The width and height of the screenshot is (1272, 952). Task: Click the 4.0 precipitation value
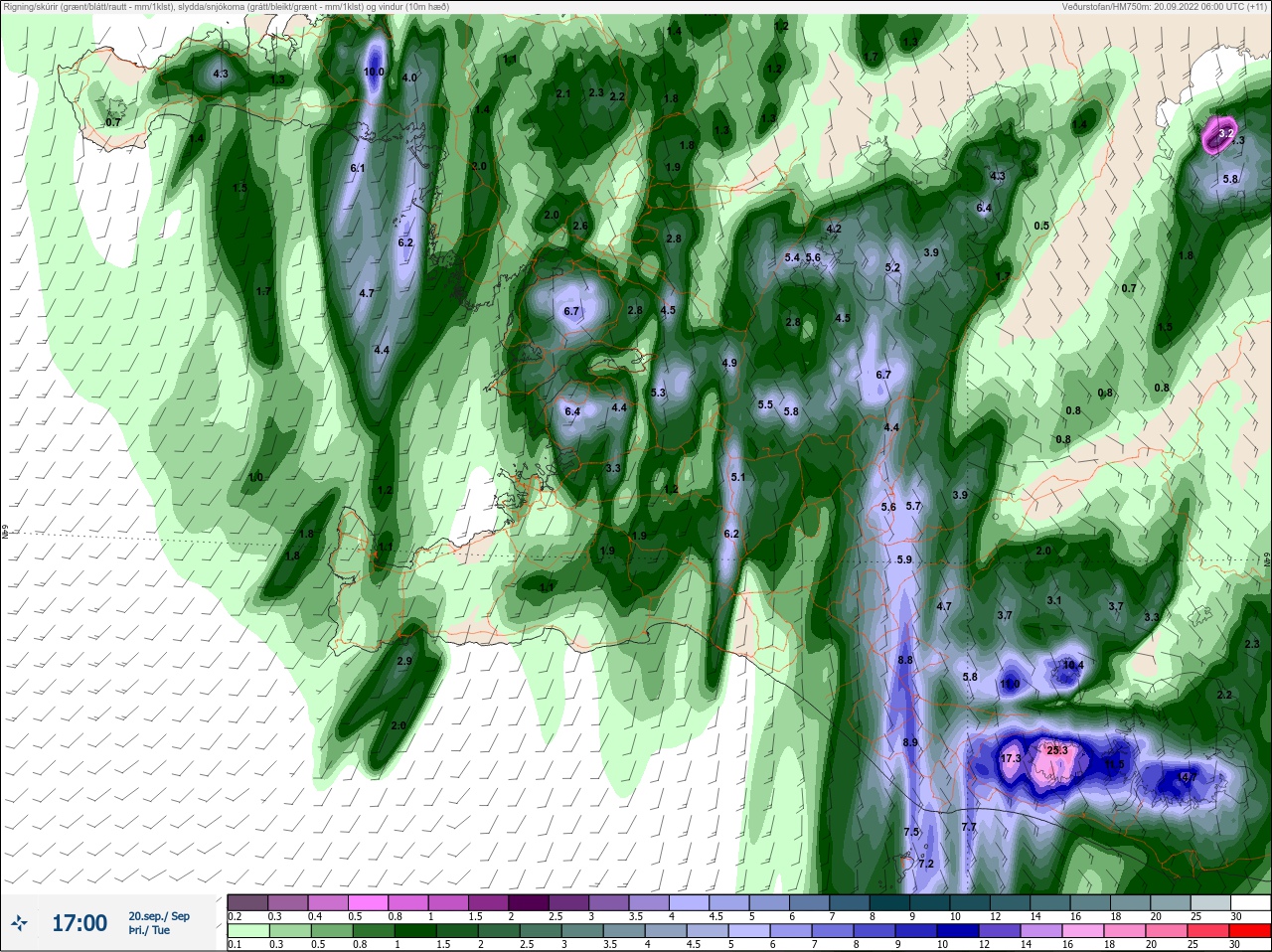(409, 78)
